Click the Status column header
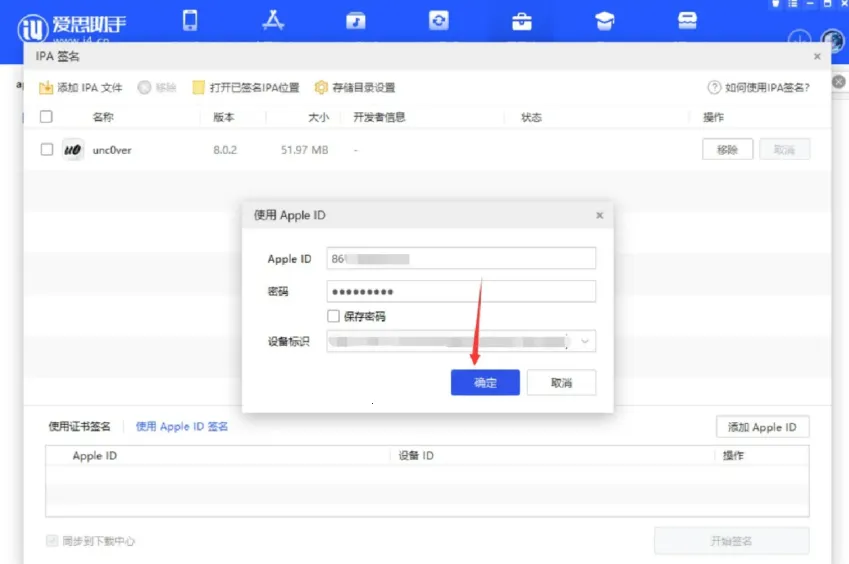 531,117
